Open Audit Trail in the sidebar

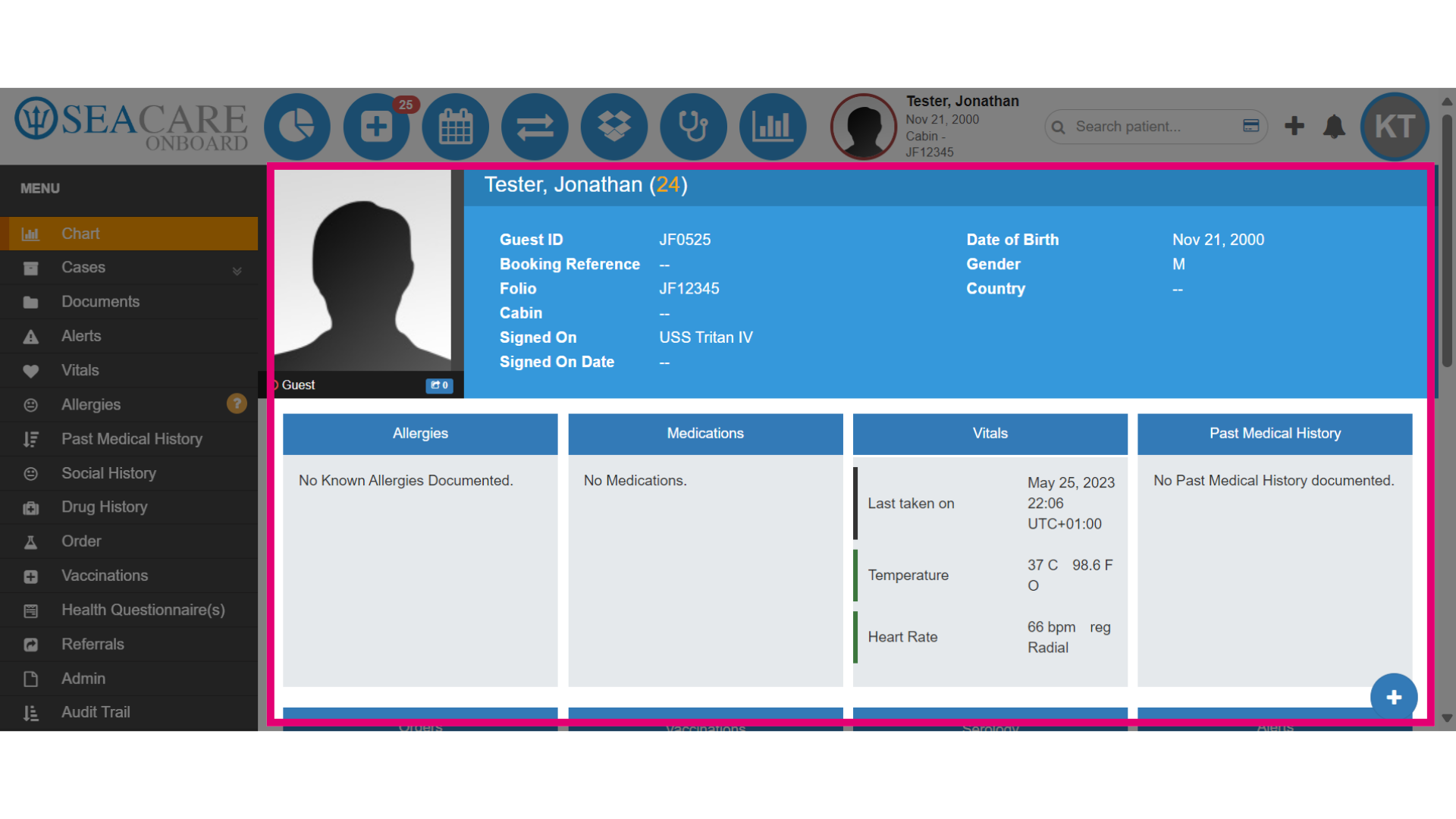point(129,712)
